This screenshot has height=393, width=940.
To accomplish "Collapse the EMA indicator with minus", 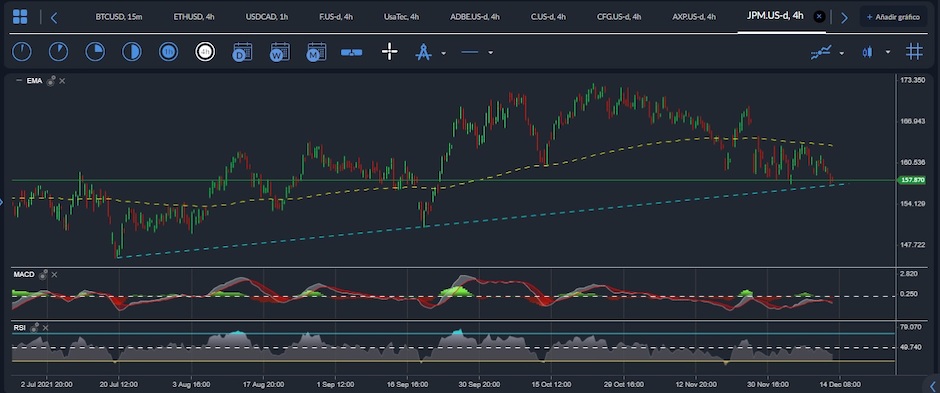I will tap(19, 80).
